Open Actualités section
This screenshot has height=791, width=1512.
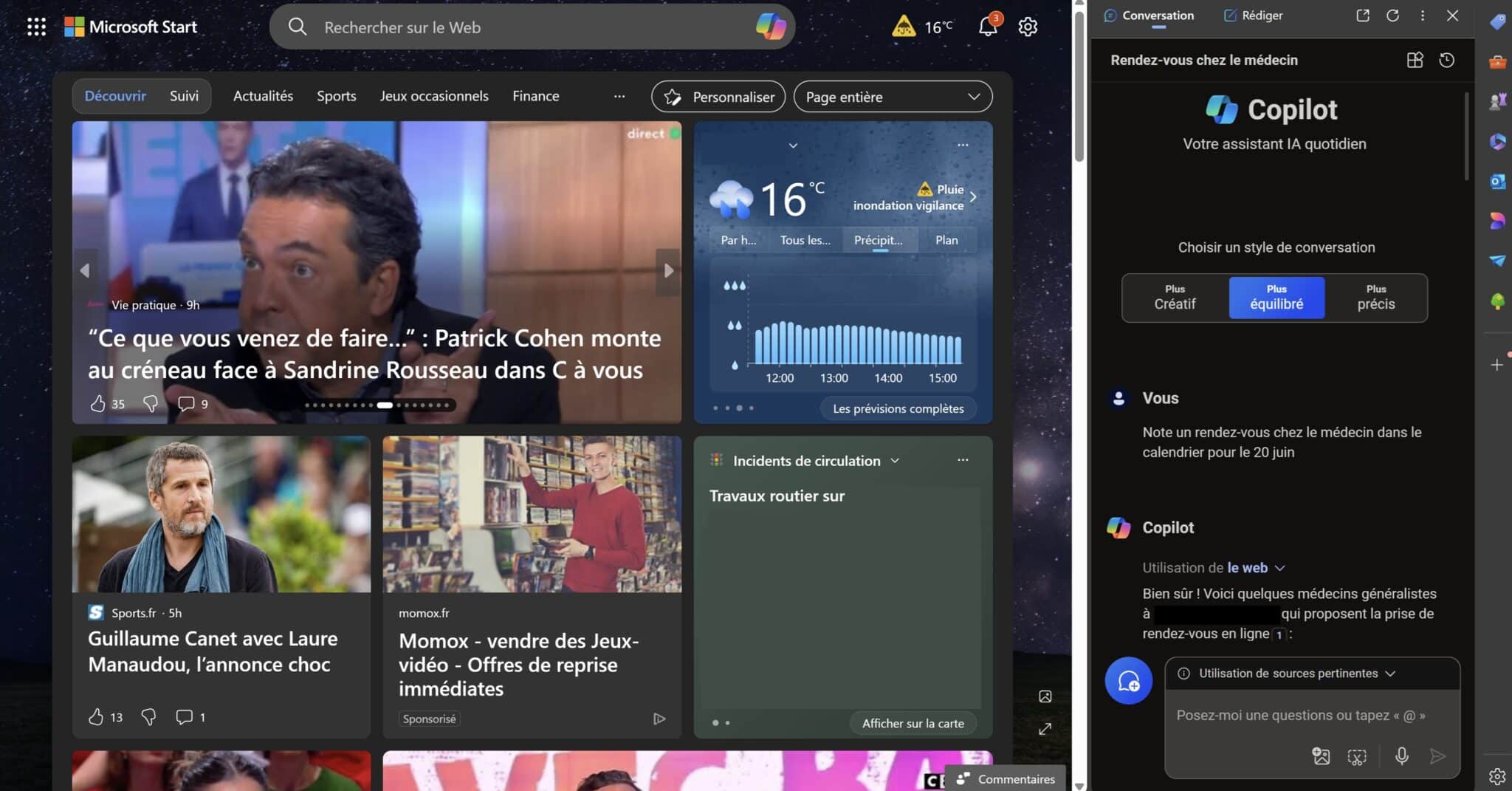coord(263,96)
